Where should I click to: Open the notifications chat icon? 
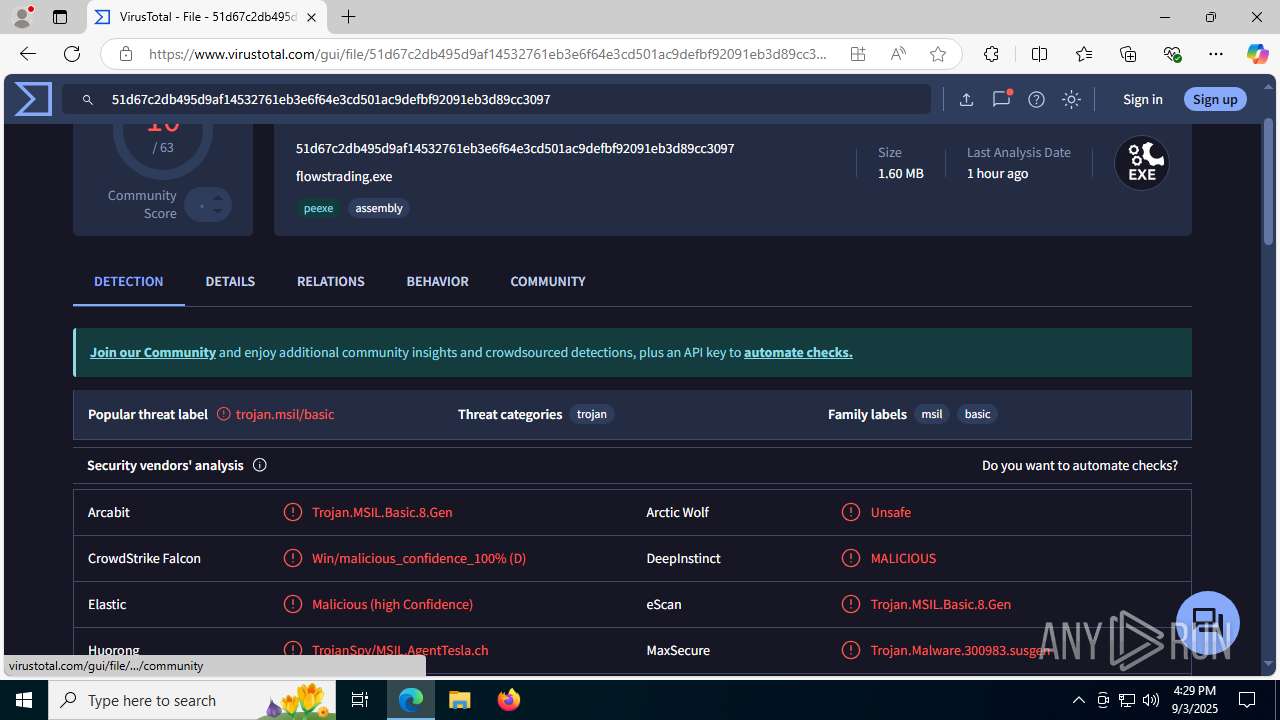1001,99
